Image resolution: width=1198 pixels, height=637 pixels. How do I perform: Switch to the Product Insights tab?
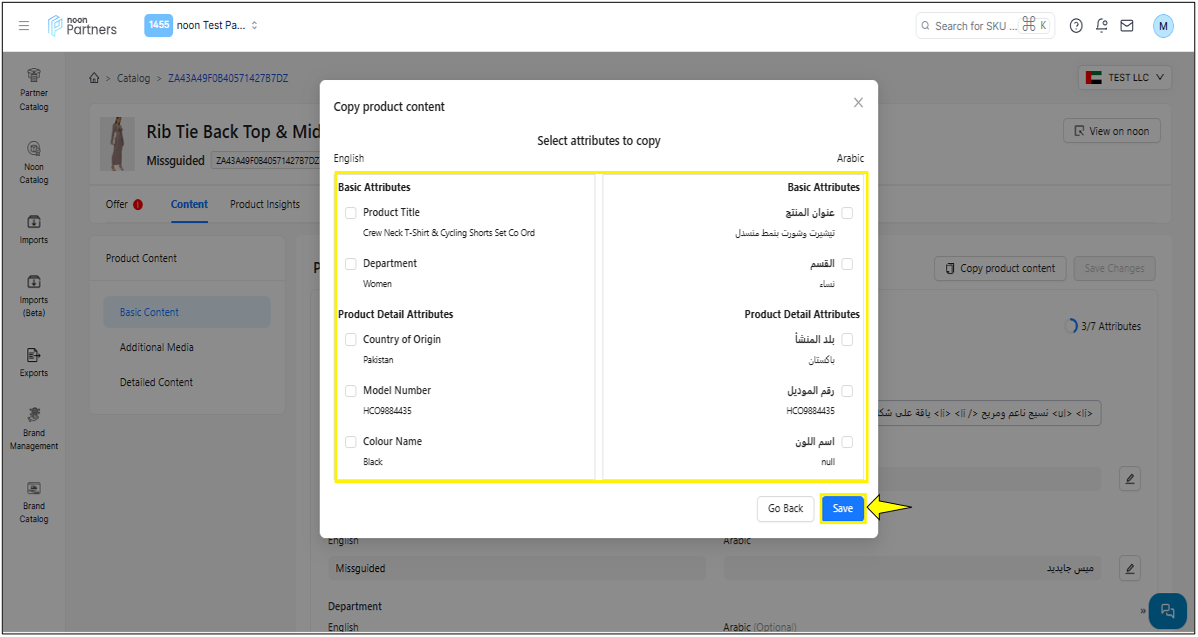(x=265, y=204)
